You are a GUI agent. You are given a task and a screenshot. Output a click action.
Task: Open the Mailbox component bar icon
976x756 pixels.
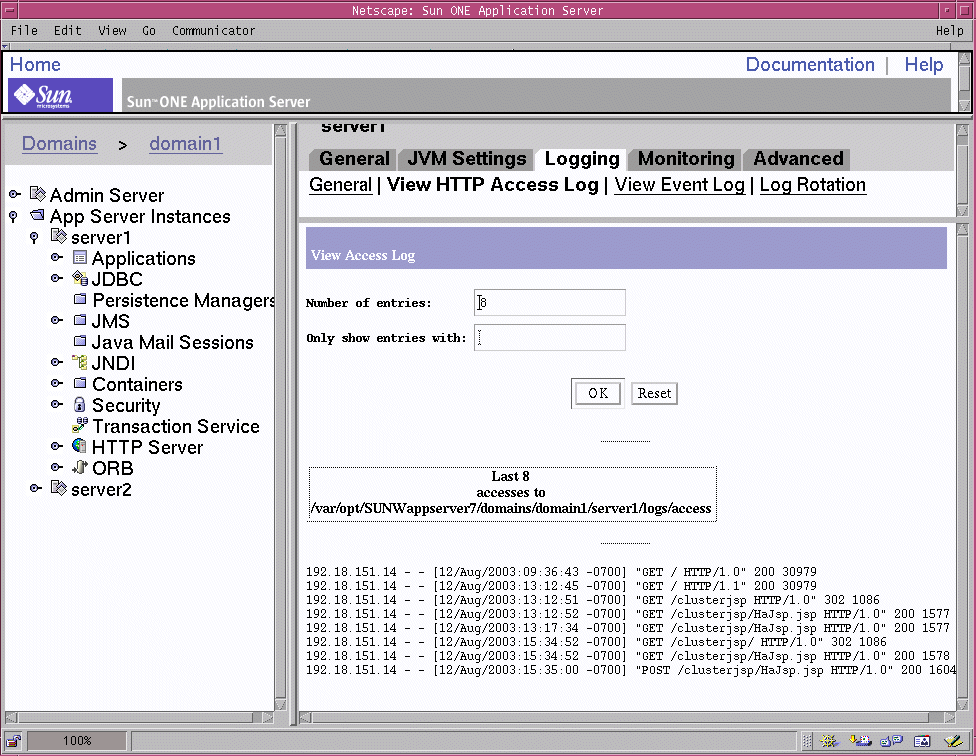point(861,740)
